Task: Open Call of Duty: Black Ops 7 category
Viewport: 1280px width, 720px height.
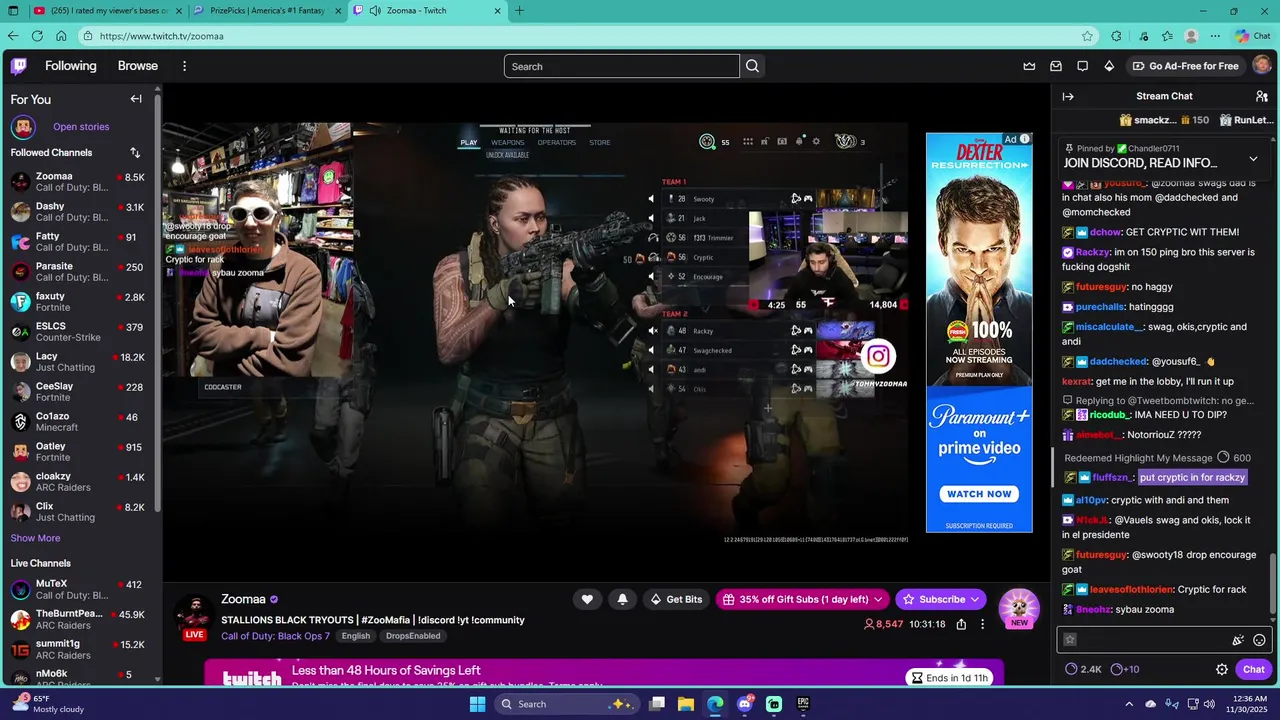Action: tap(275, 636)
